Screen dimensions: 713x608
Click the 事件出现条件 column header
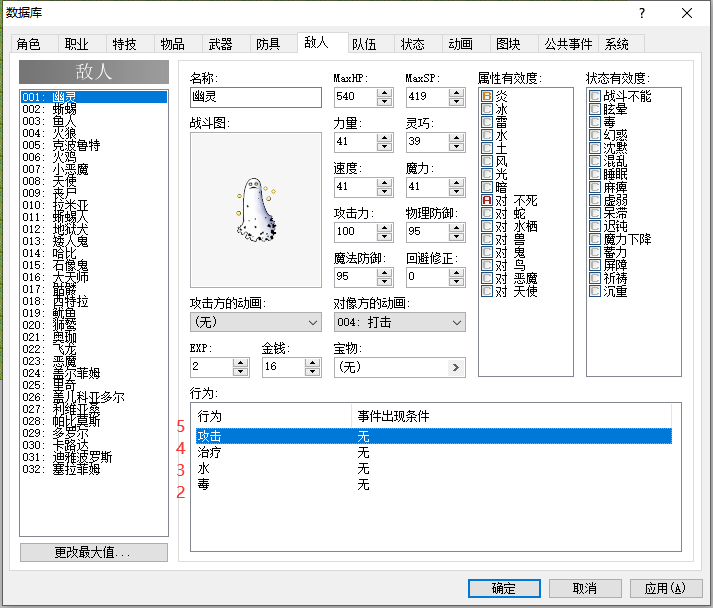coord(512,416)
